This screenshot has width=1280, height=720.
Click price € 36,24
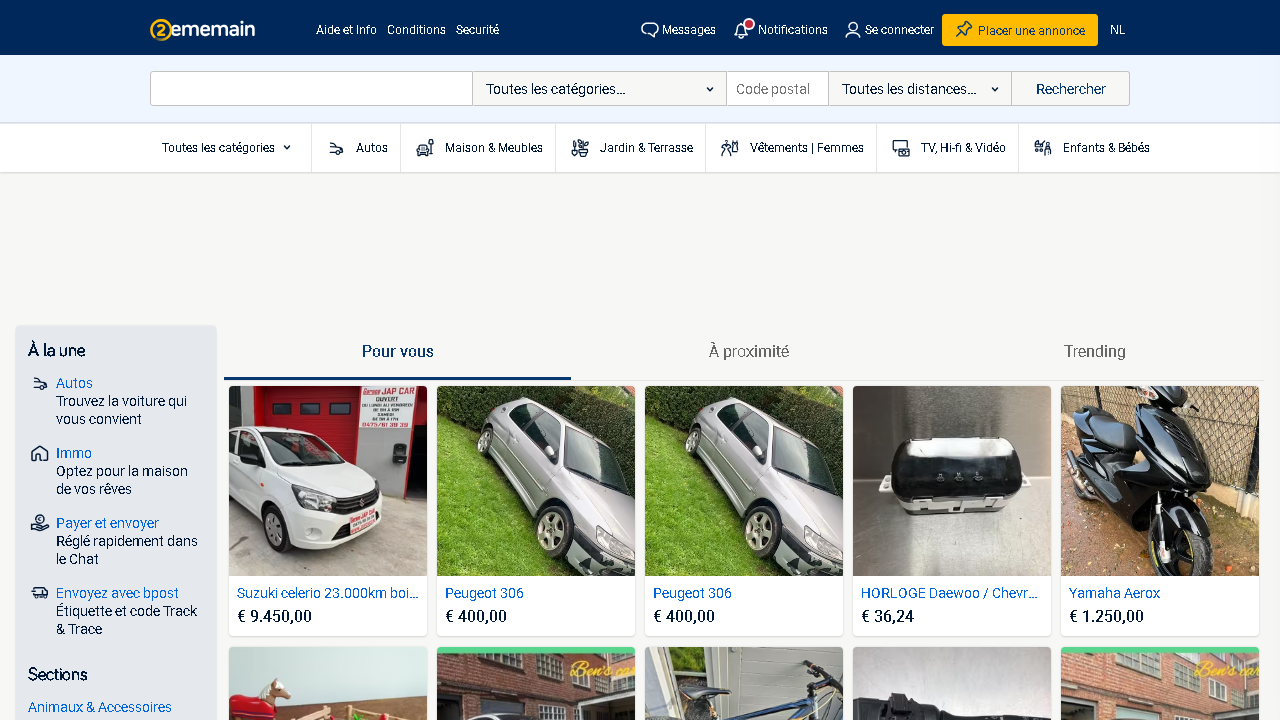coord(887,616)
